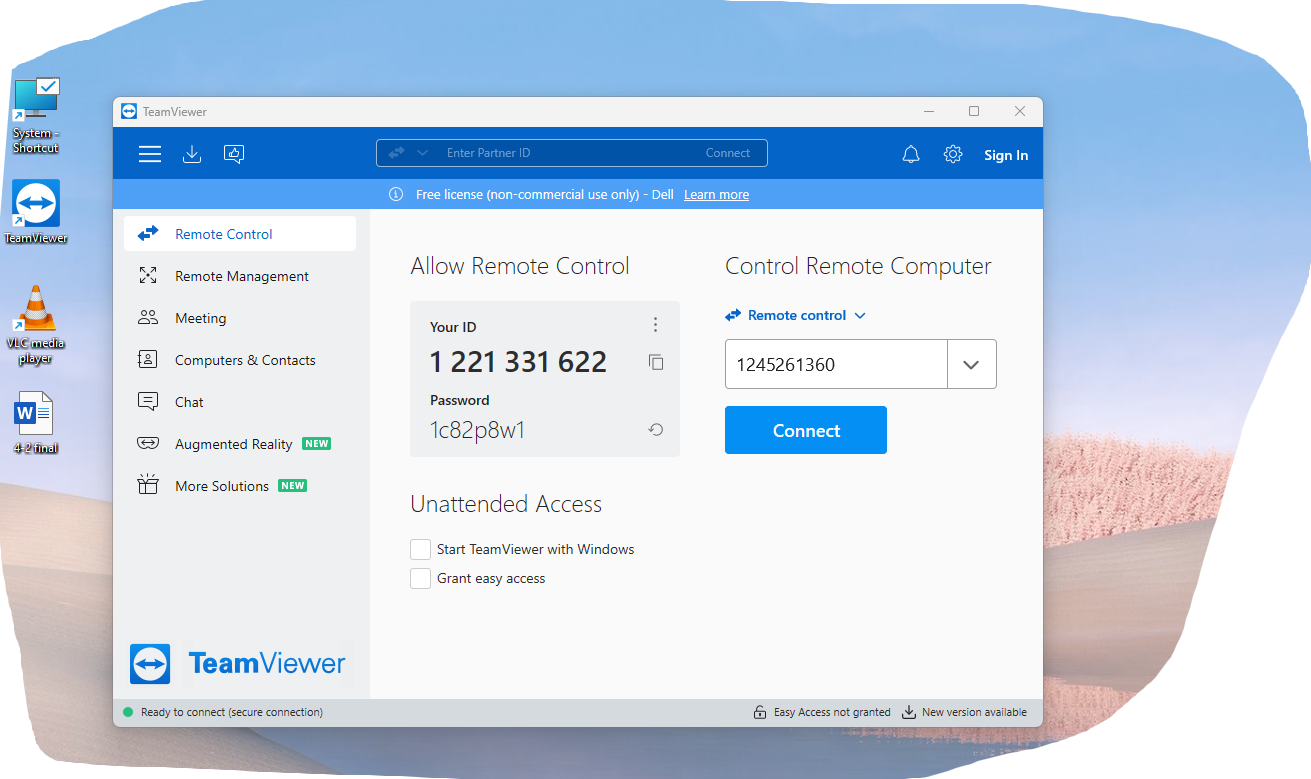The image size is (1311, 779).
Task: Select Remote Control in sidebar
Action: click(240, 233)
